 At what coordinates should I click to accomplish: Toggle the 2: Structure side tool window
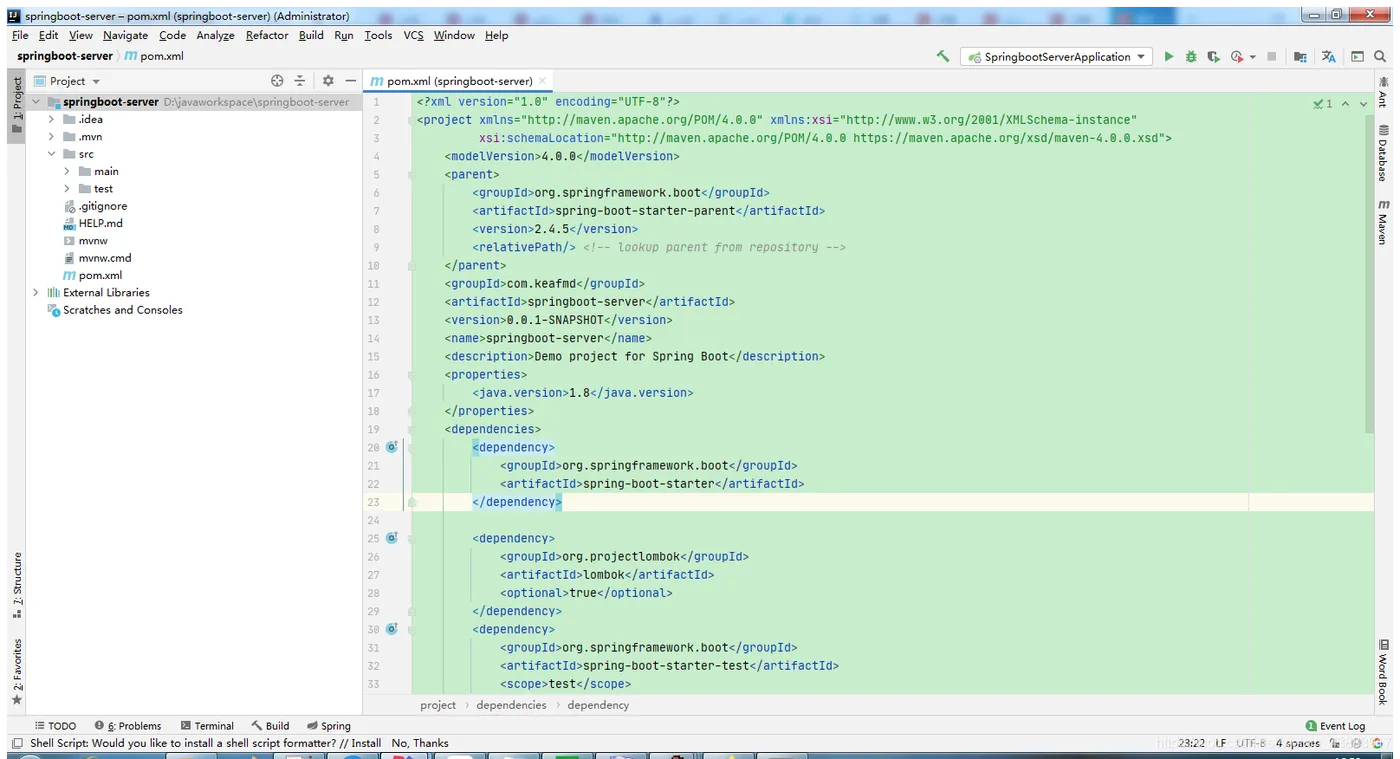tap(17, 585)
